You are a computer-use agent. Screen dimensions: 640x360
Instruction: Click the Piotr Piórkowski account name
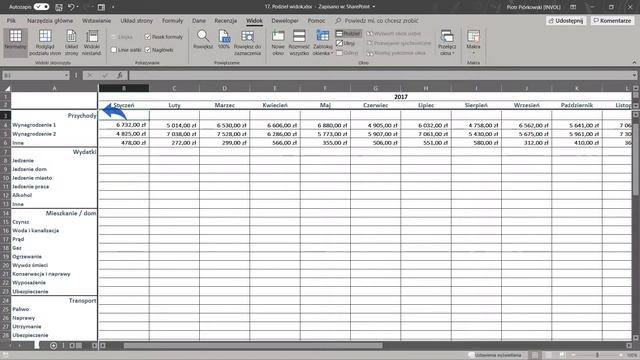[x=533, y=7]
